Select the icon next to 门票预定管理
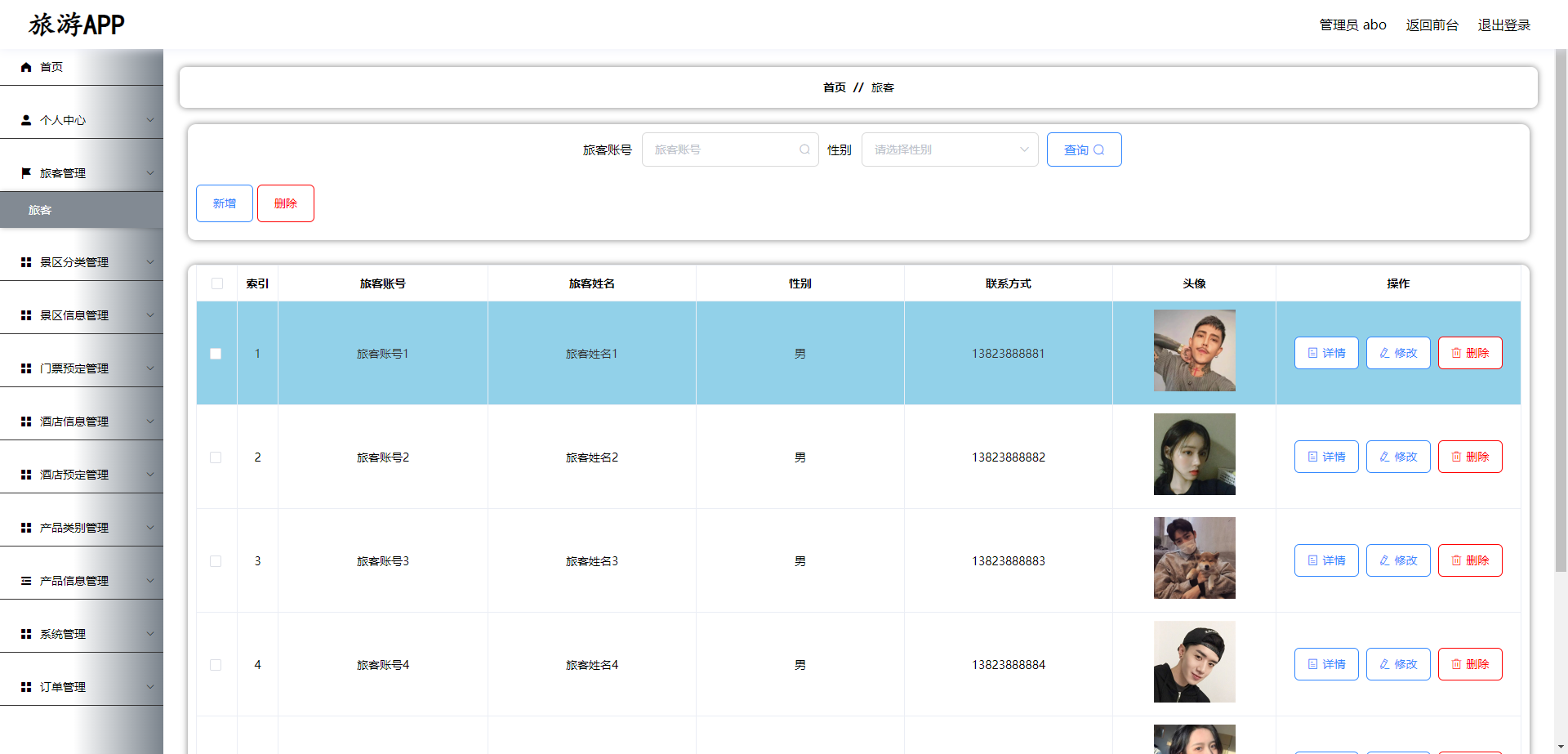Image resolution: width=1568 pixels, height=754 pixels. click(x=25, y=368)
